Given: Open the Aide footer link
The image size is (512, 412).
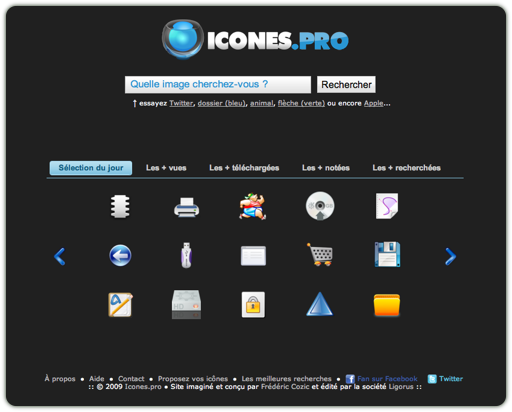Looking at the screenshot, I should click(97, 379).
